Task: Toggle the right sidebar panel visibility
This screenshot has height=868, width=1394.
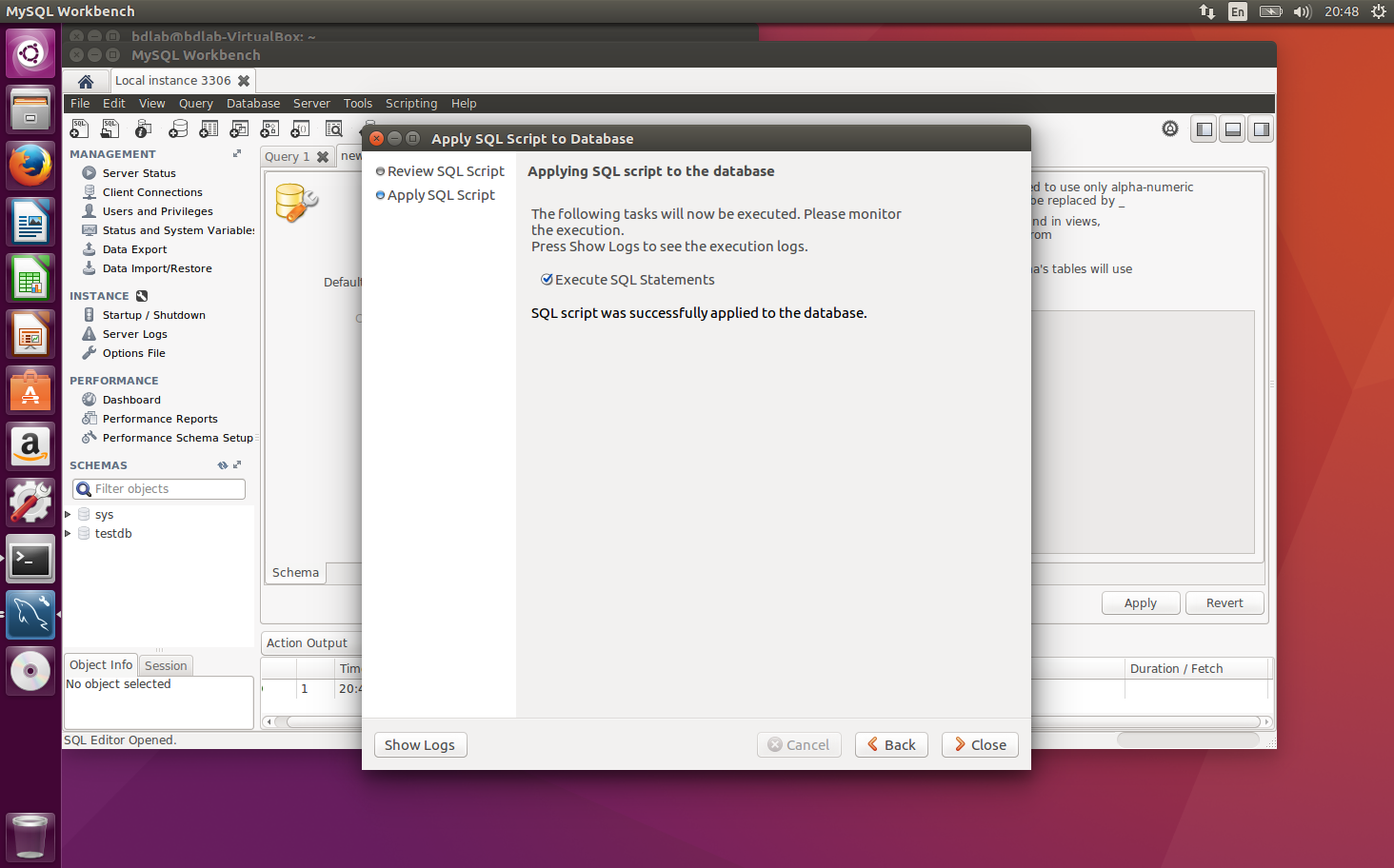Action: click(1262, 129)
